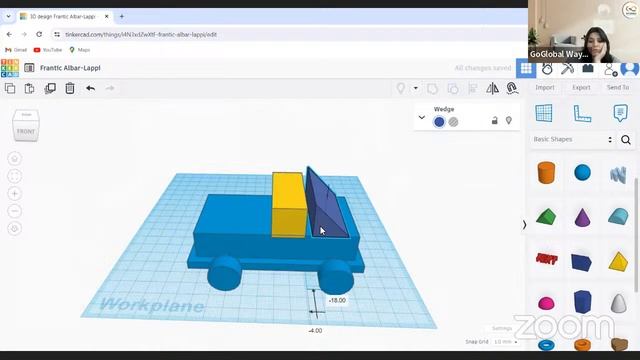The width and height of the screenshot is (640, 360).
Task: Select the Ruler tool
Action: (582, 113)
